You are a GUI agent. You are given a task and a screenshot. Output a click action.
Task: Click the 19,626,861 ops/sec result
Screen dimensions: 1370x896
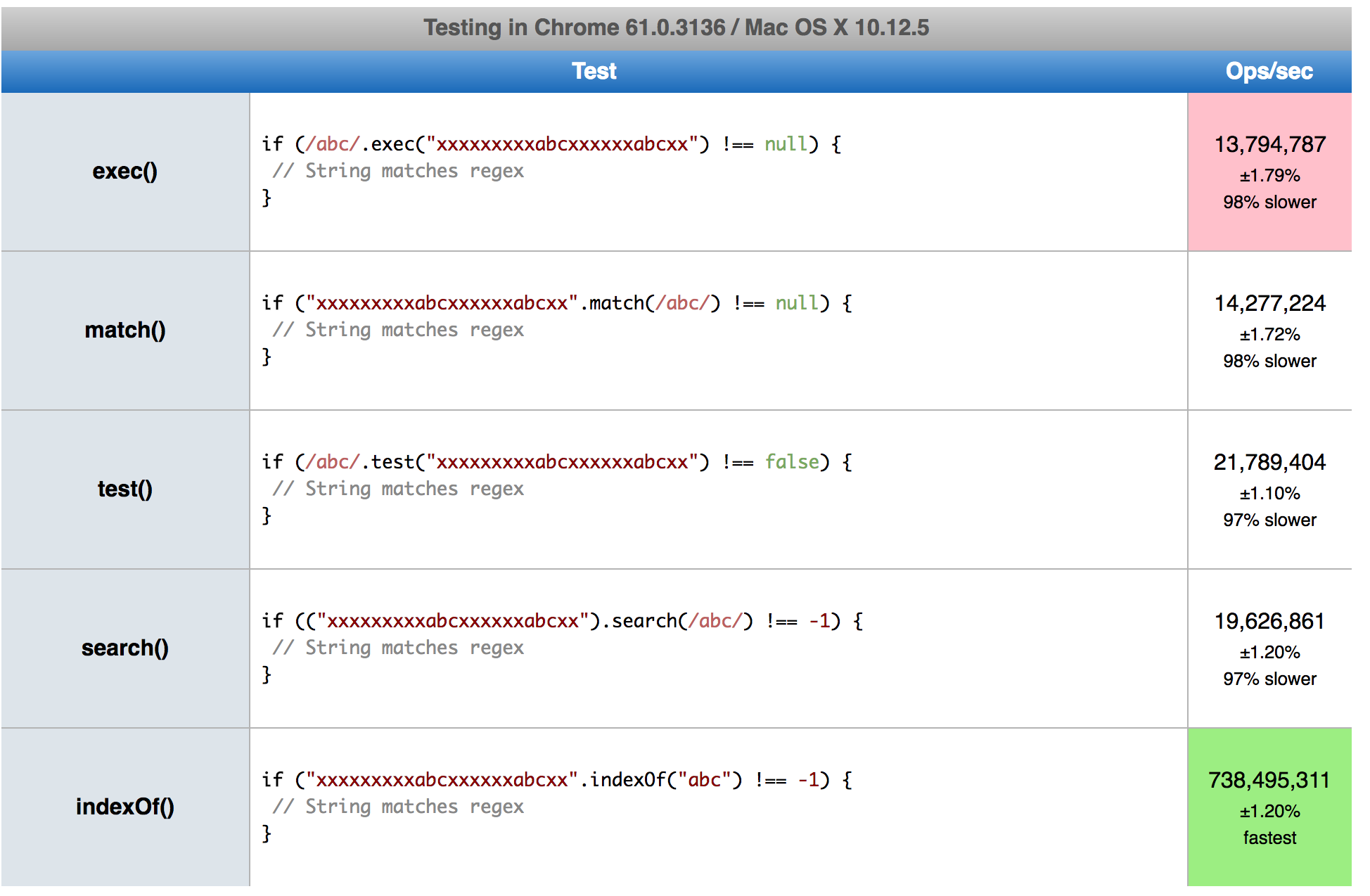tap(1269, 622)
